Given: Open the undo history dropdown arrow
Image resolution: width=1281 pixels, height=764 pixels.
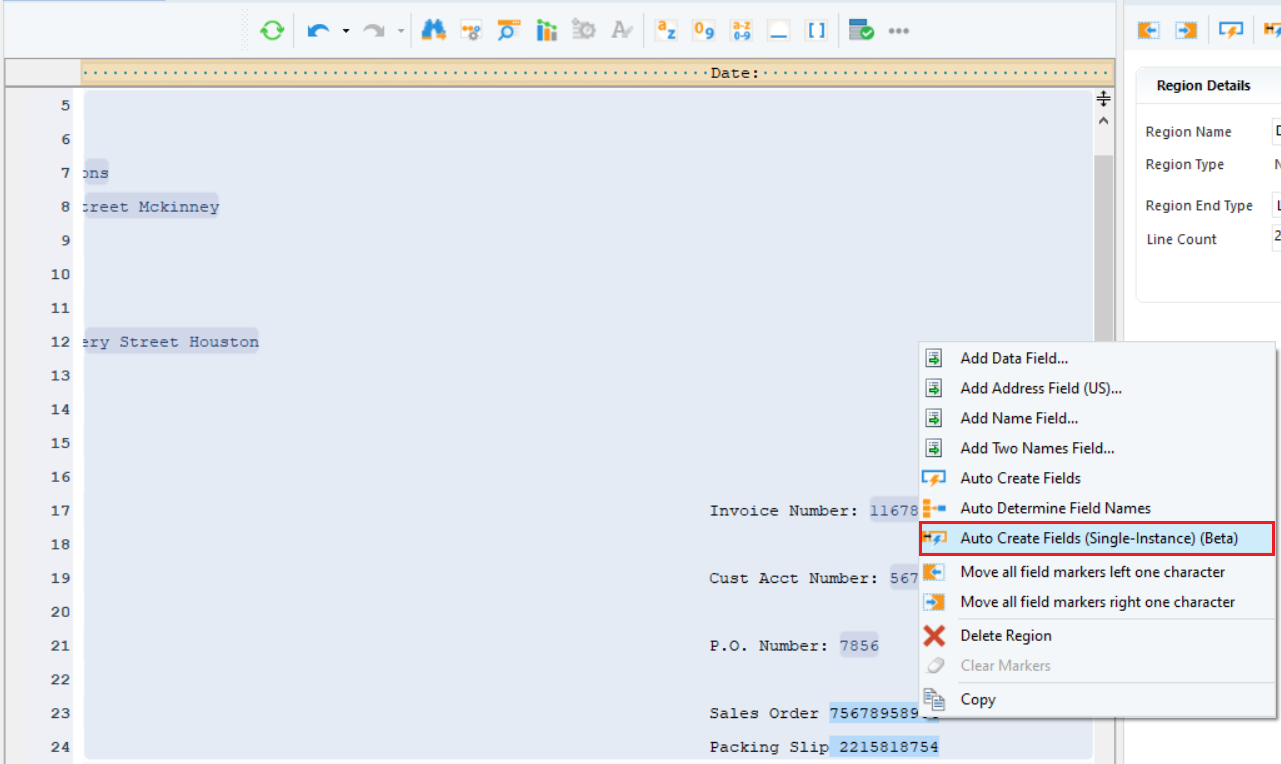Looking at the screenshot, I should click(346, 31).
